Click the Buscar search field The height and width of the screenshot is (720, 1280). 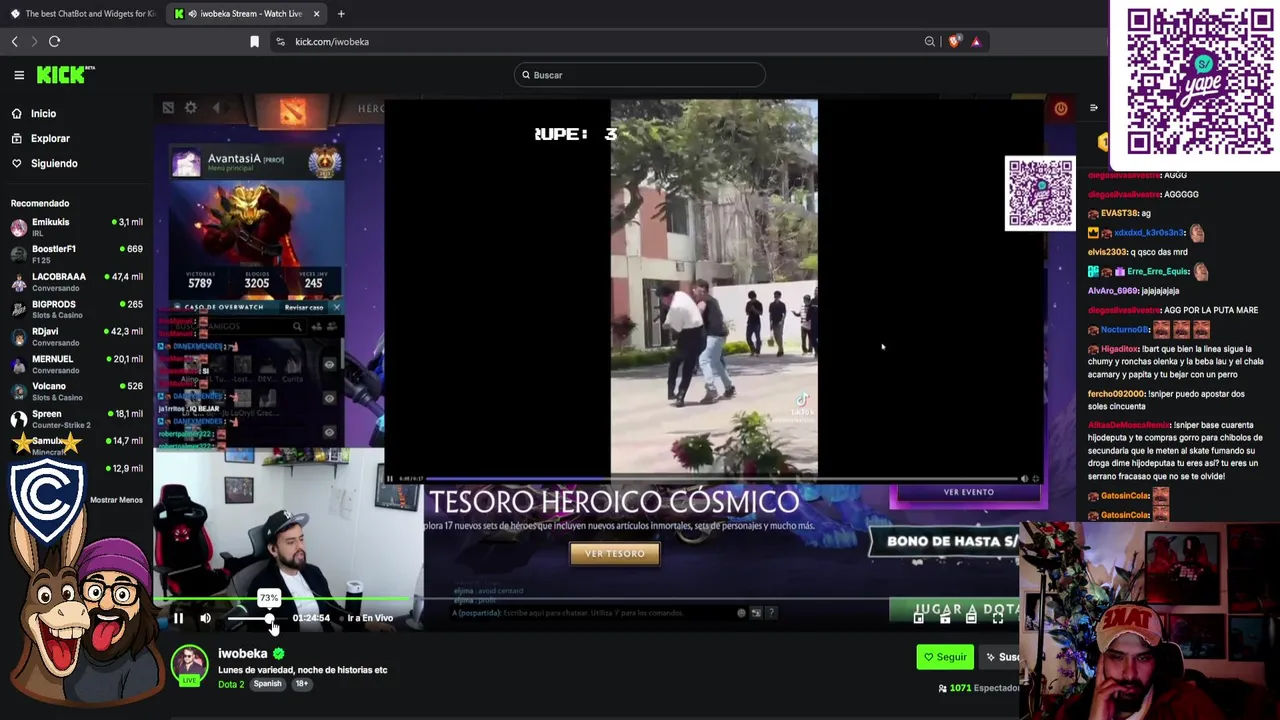(640, 75)
